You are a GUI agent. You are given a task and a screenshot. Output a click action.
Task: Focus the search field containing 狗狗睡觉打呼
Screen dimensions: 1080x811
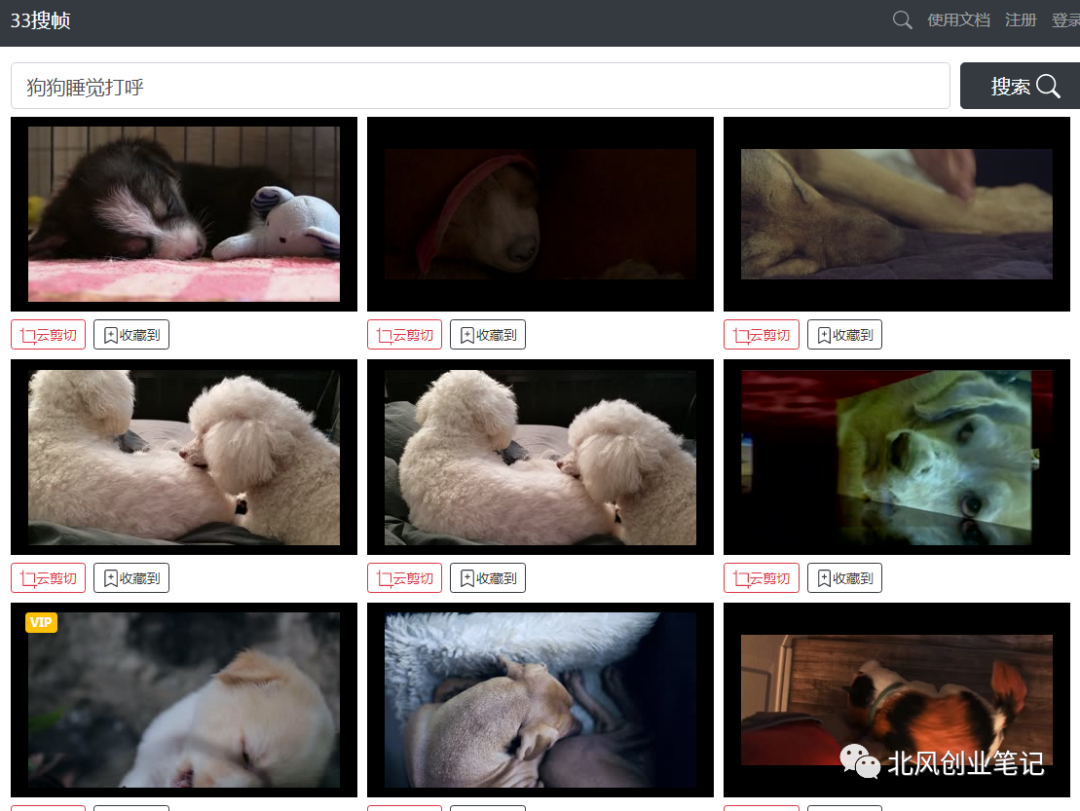point(480,86)
